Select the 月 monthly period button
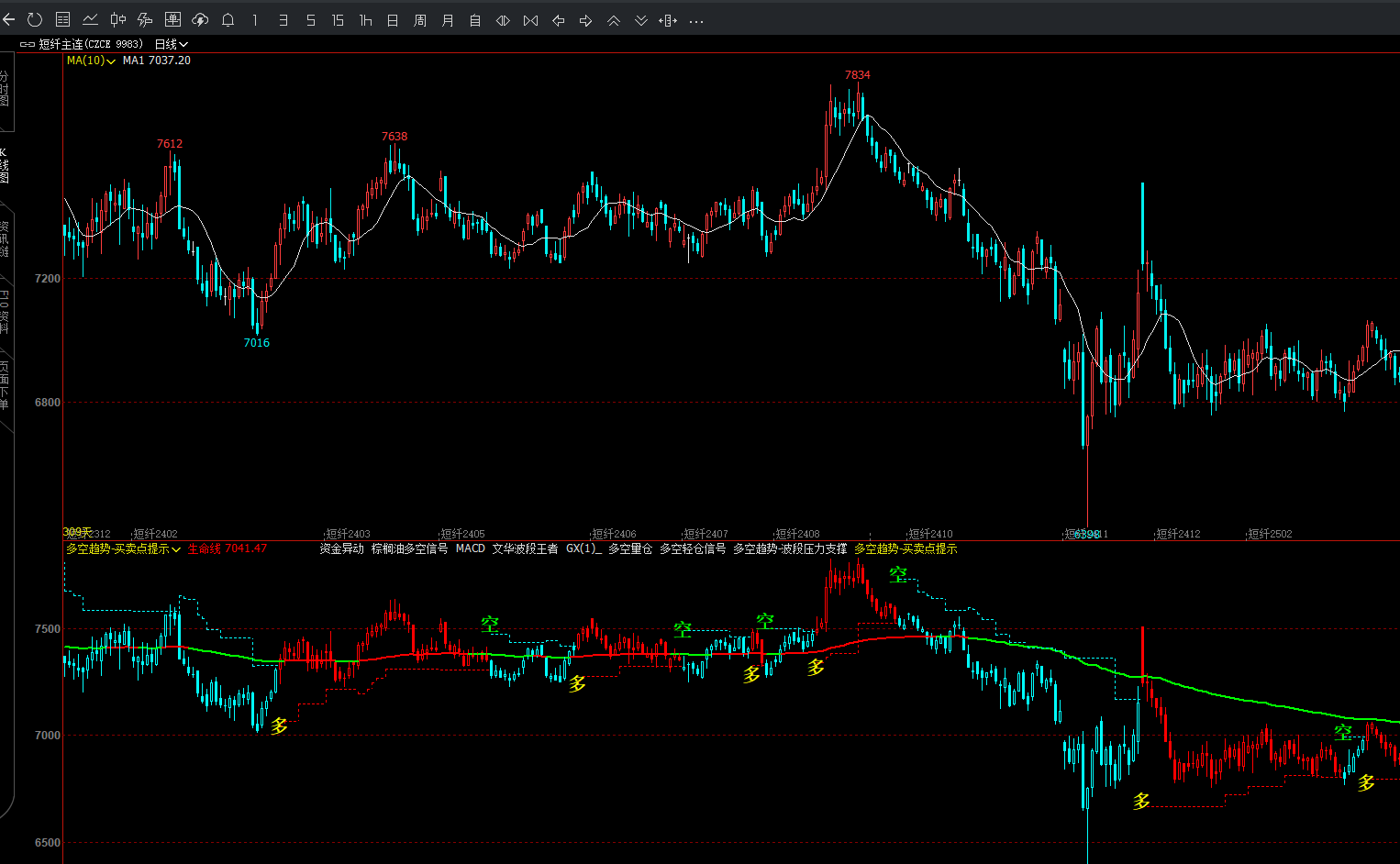1400x864 pixels. 448,20
